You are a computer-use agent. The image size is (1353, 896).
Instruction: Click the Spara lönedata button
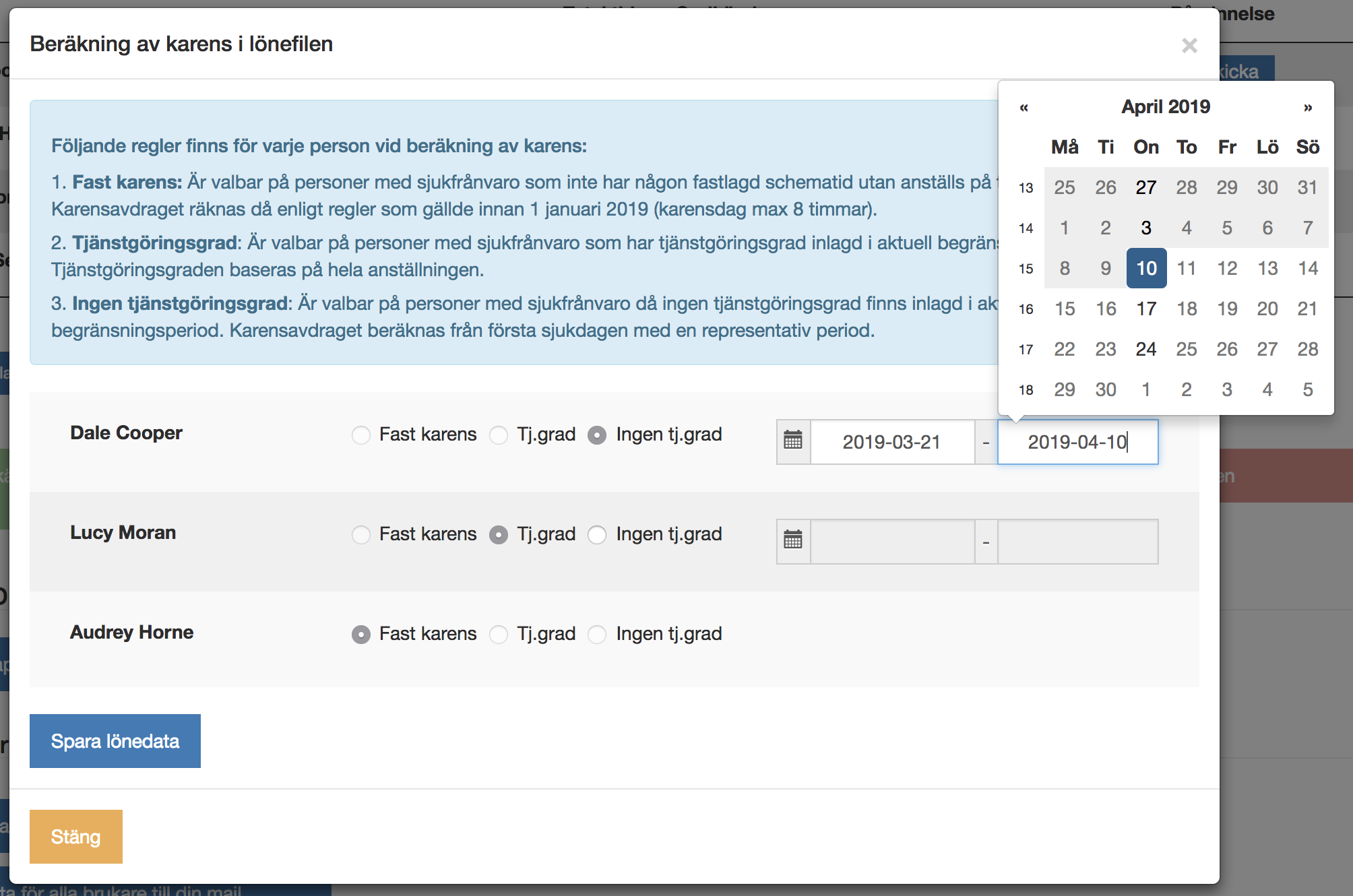tap(115, 741)
